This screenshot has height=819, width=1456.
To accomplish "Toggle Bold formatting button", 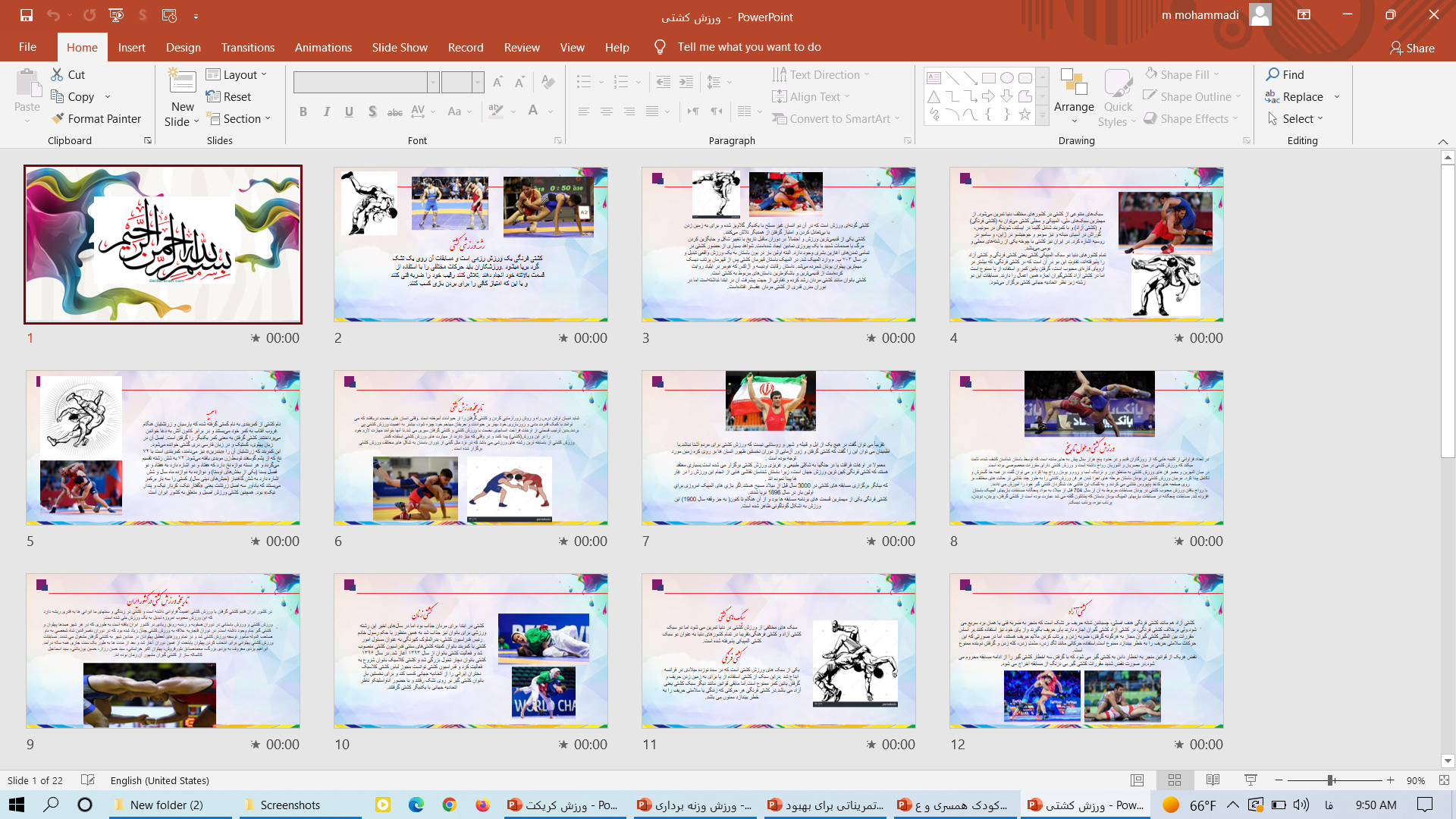I will click(303, 111).
